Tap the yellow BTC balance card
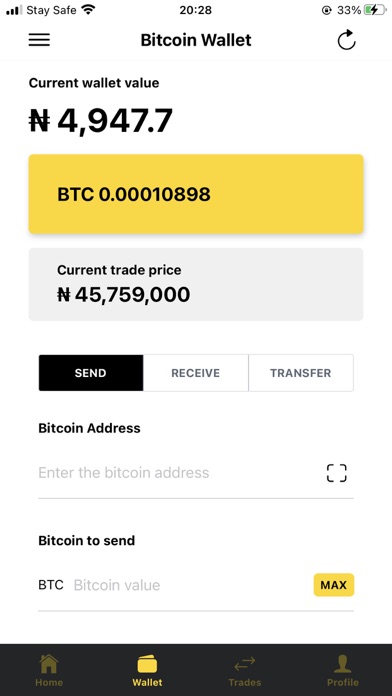 coord(196,194)
